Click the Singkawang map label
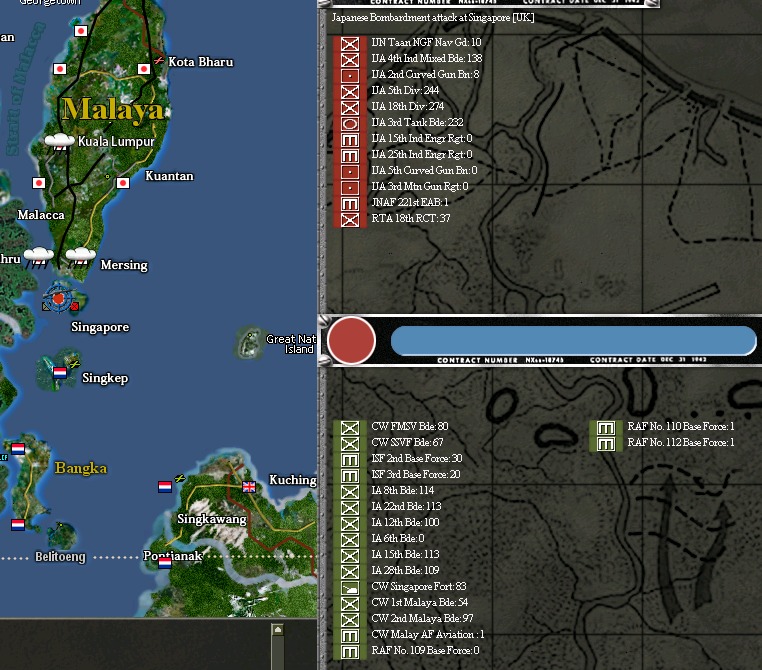Screen dimensions: 762x670 212,519
